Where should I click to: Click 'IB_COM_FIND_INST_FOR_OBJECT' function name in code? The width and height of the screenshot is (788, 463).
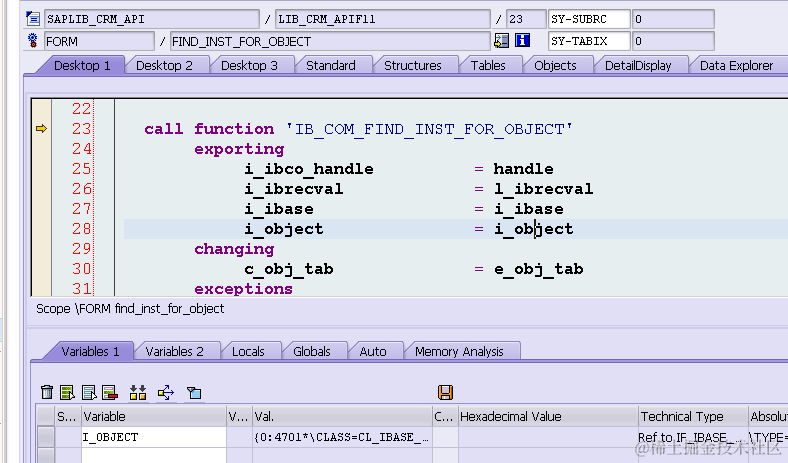pos(429,129)
